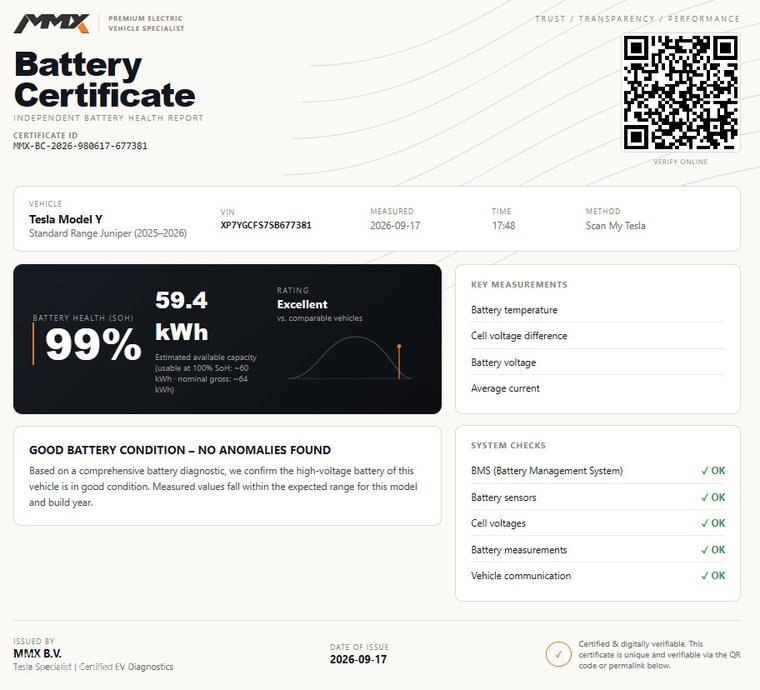Image resolution: width=760 pixels, height=690 pixels.
Task: Click the 'DATE OF ISSUE' label
Action: tap(359, 647)
